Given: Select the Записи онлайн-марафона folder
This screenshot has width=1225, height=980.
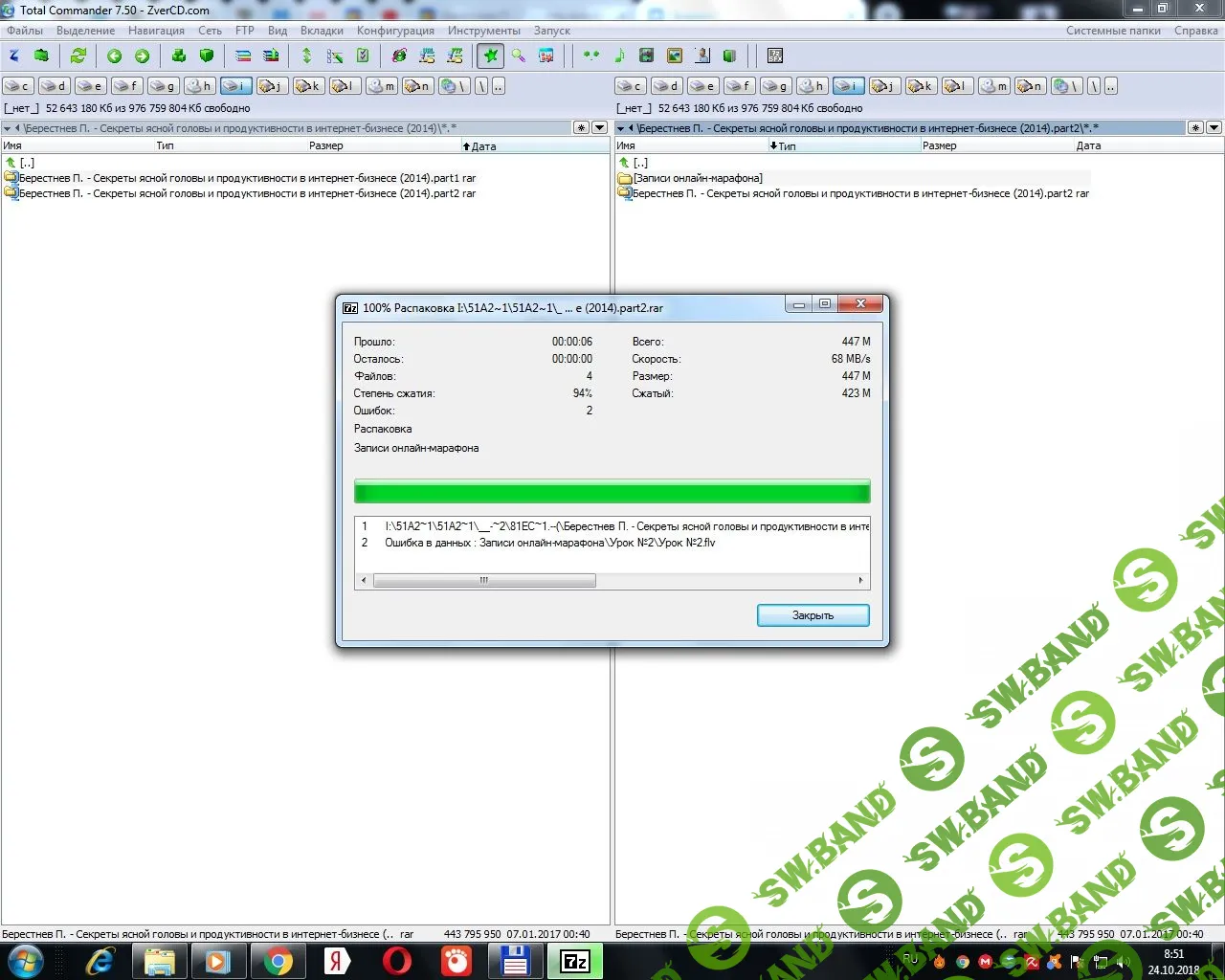Looking at the screenshot, I should click(698, 178).
